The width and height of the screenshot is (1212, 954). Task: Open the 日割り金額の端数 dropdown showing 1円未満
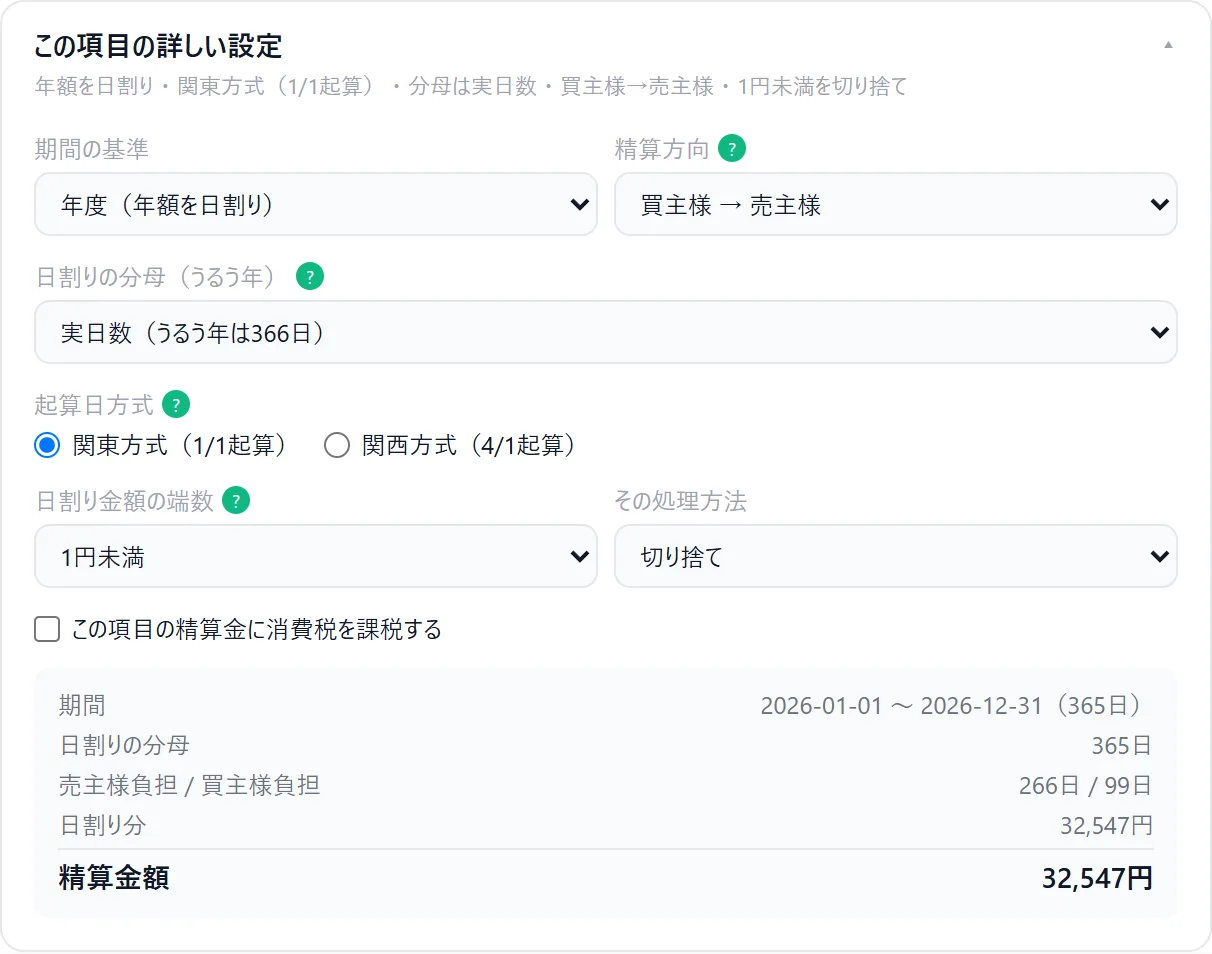point(316,556)
